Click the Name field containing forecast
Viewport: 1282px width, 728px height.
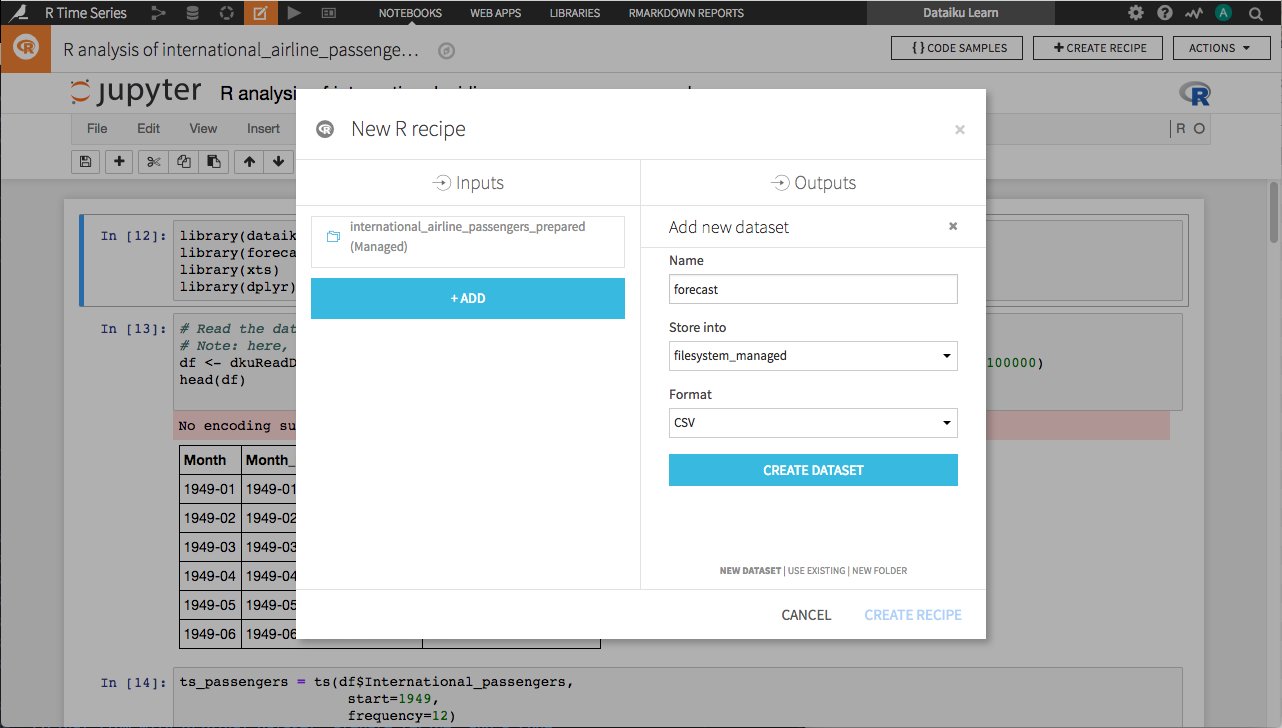pyautogui.click(x=813, y=289)
